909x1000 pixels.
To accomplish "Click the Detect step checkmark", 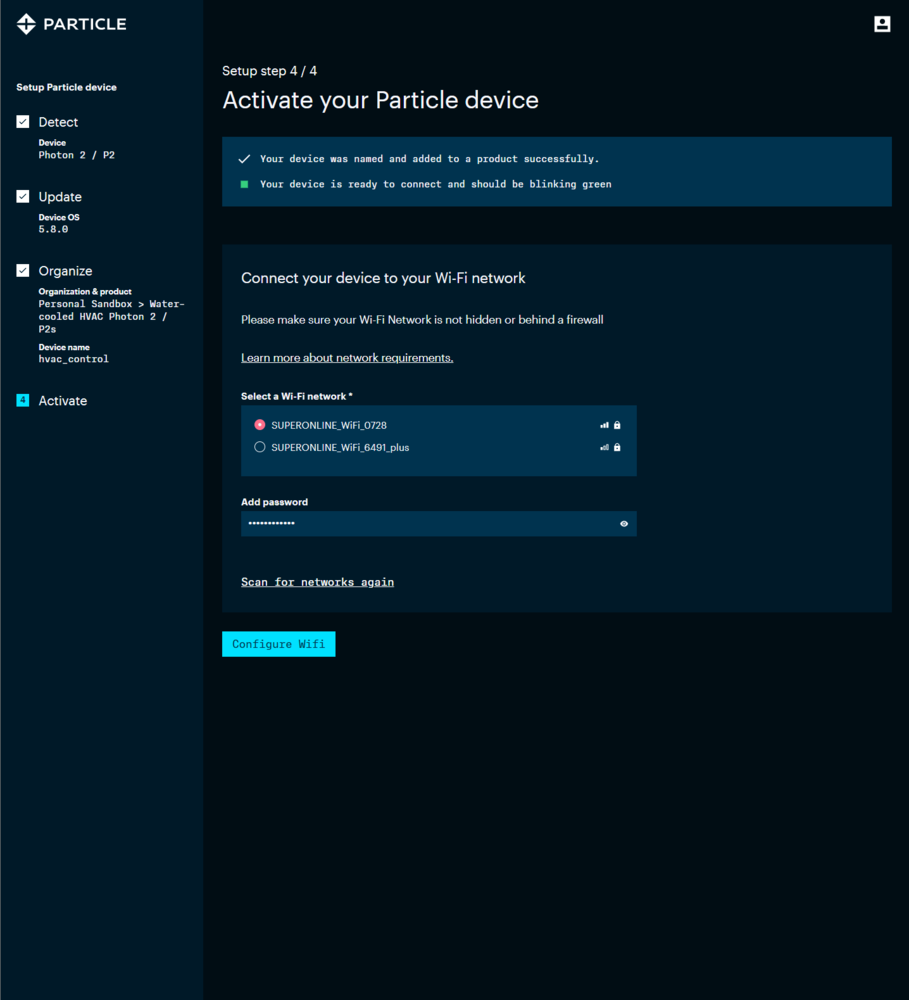I will 23,122.
